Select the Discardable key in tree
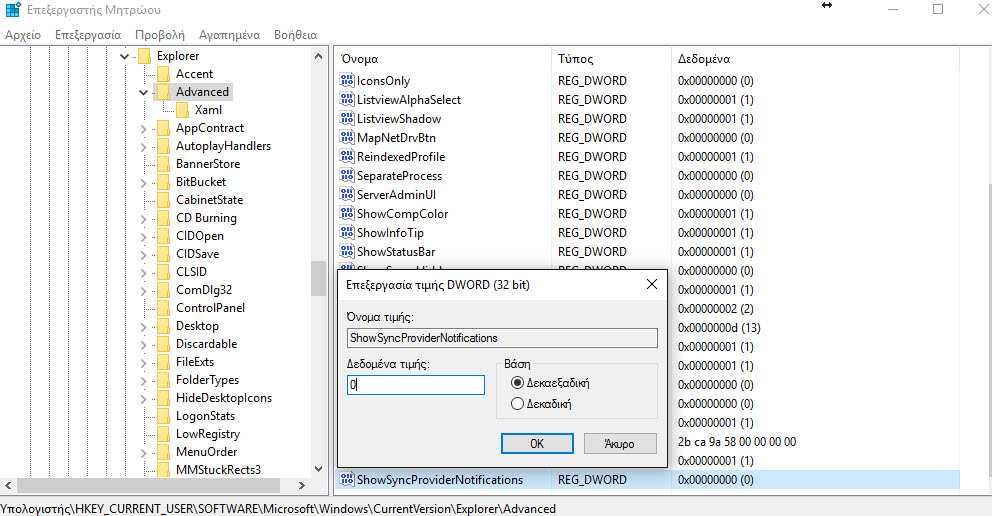 tap(206, 344)
